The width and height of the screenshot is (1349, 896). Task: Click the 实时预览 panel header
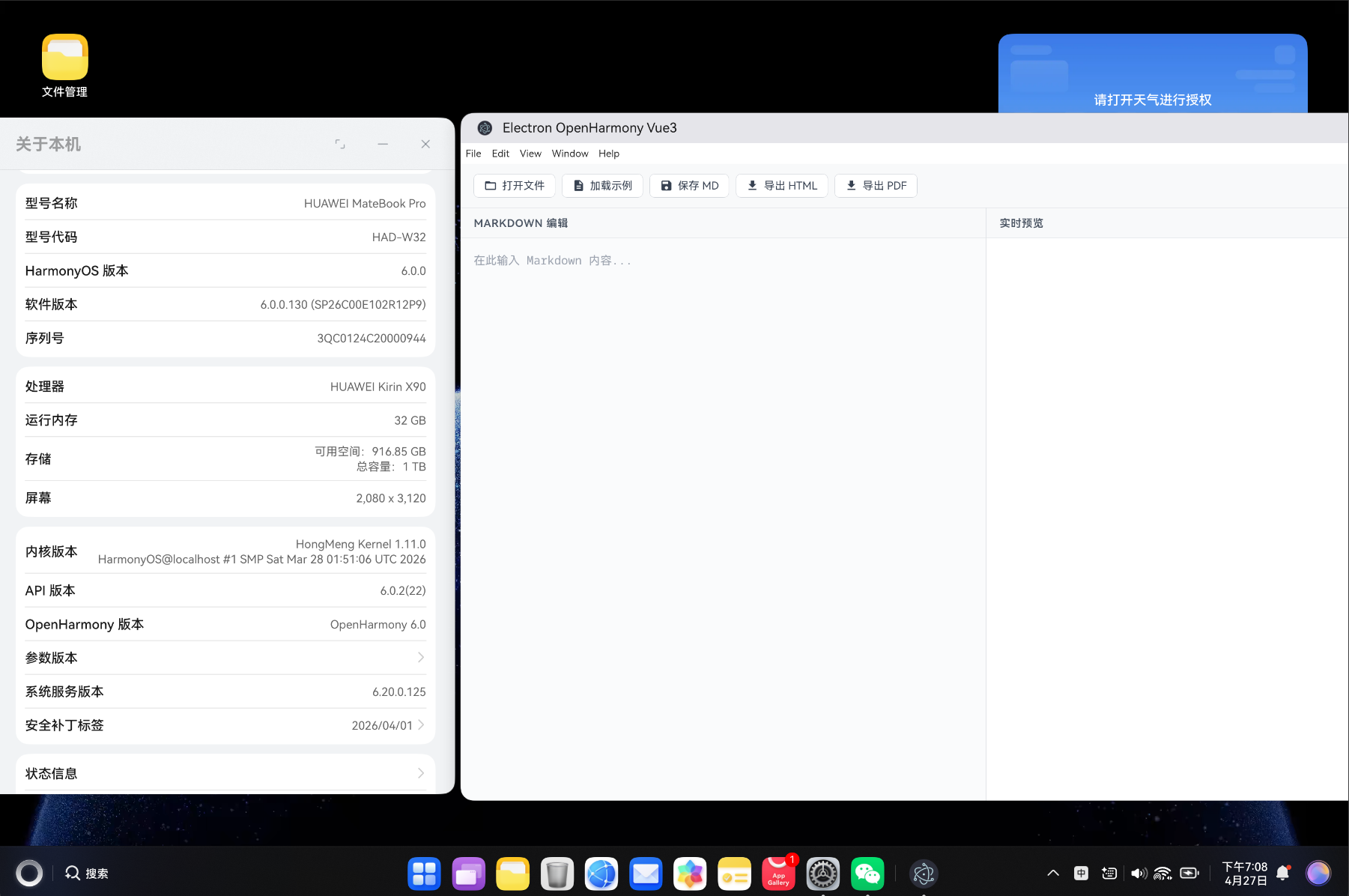pyautogui.click(x=1022, y=223)
